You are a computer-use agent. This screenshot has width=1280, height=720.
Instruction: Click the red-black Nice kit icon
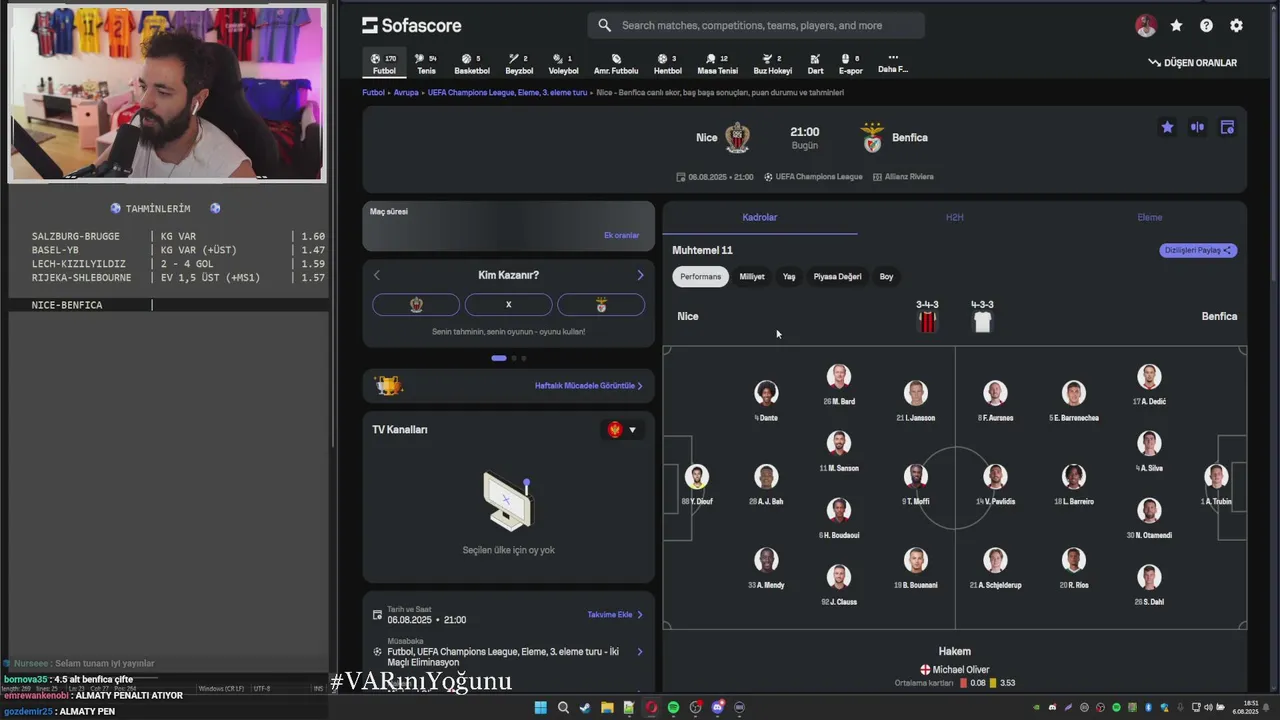pyautogui.click(x=927, y=321)
